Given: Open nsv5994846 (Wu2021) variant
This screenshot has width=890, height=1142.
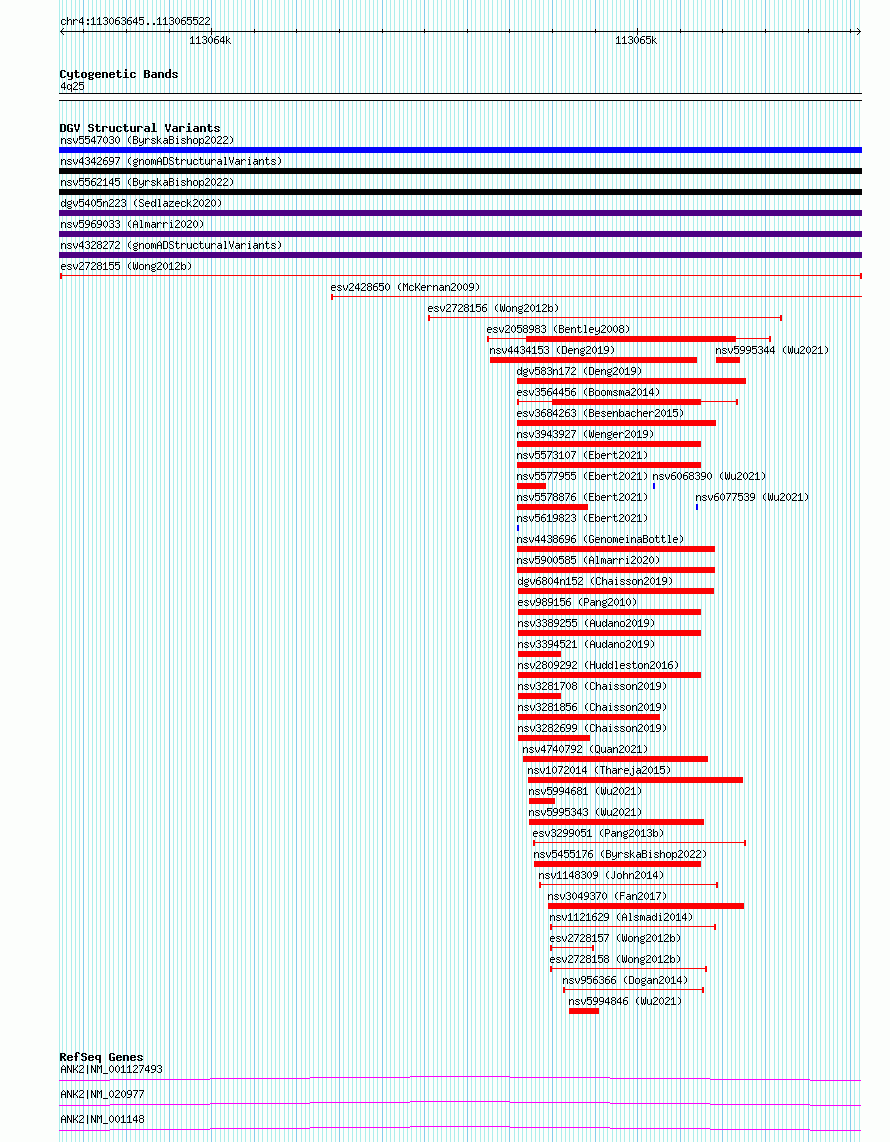Looking at the screenshot, I should coord(625,1003).
